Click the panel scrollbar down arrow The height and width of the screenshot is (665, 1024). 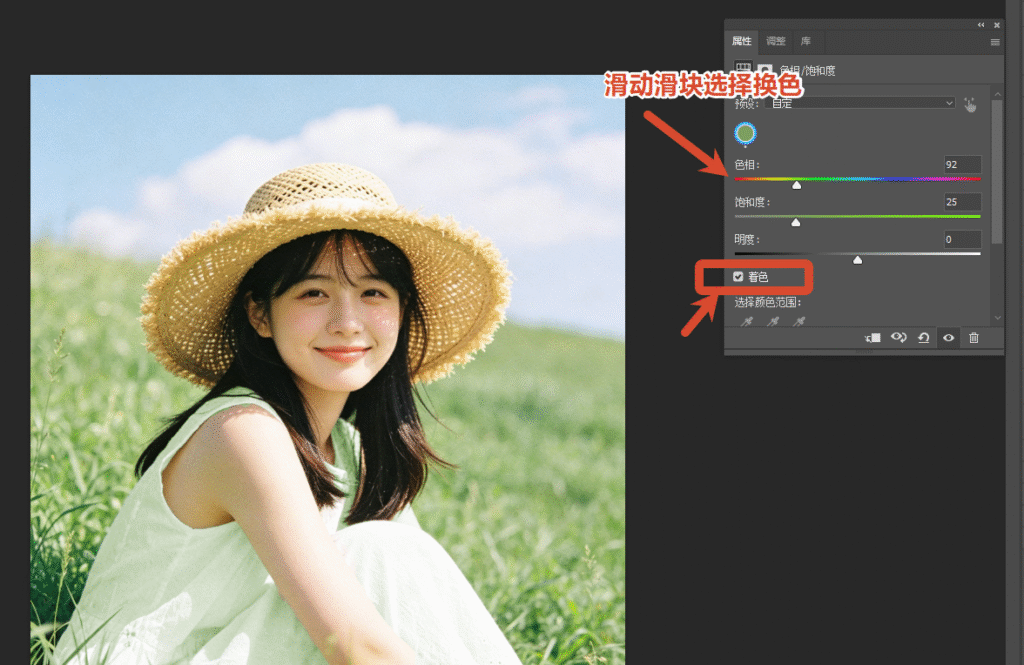pos(997,318)
